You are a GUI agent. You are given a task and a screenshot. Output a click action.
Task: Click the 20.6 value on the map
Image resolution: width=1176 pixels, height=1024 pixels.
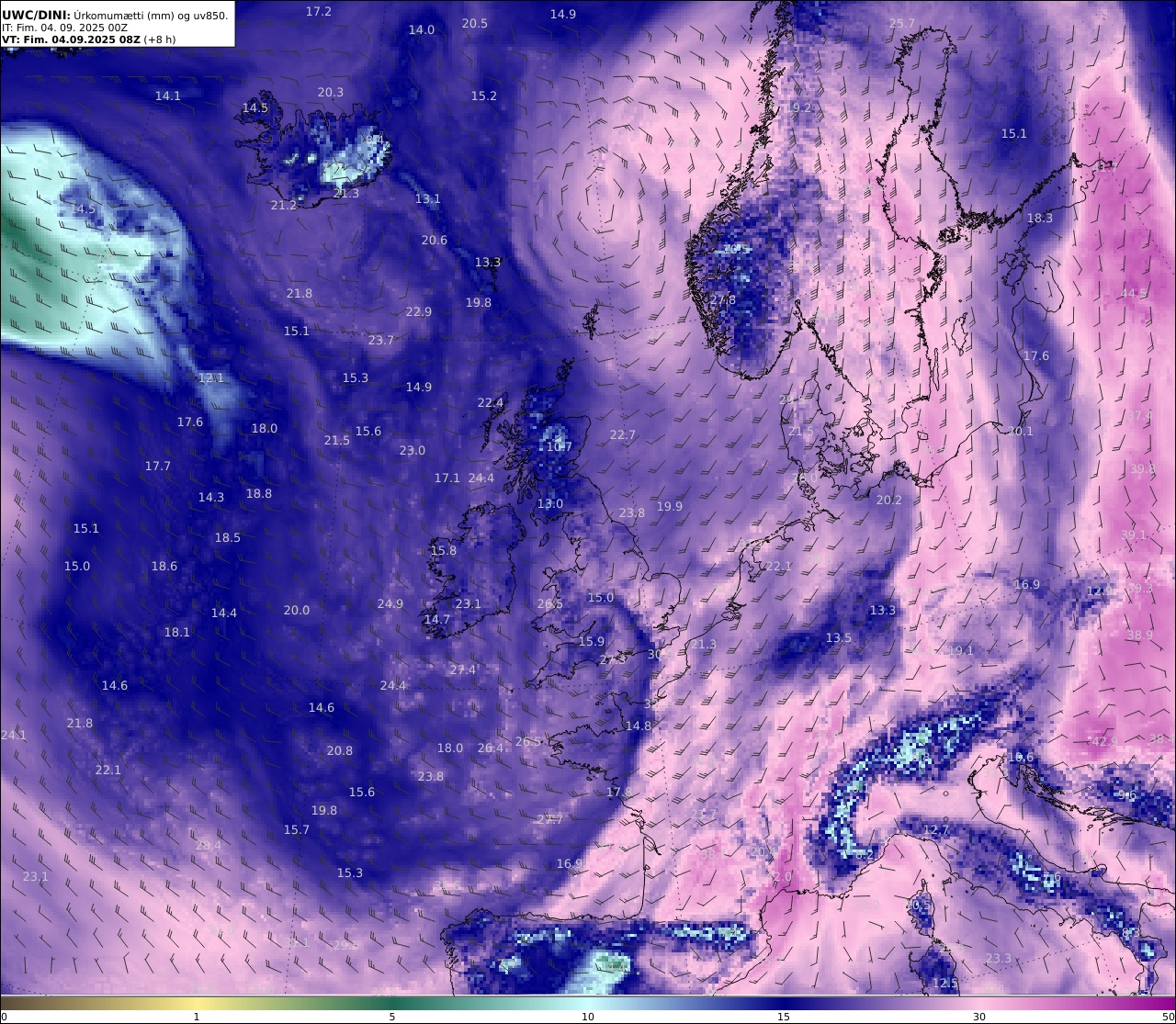[435, 241]
